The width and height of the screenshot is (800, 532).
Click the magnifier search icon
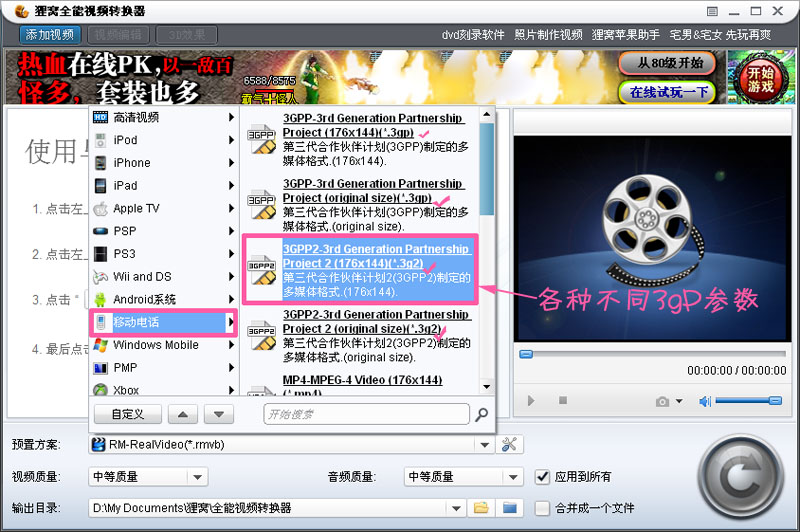pos(481,415)
